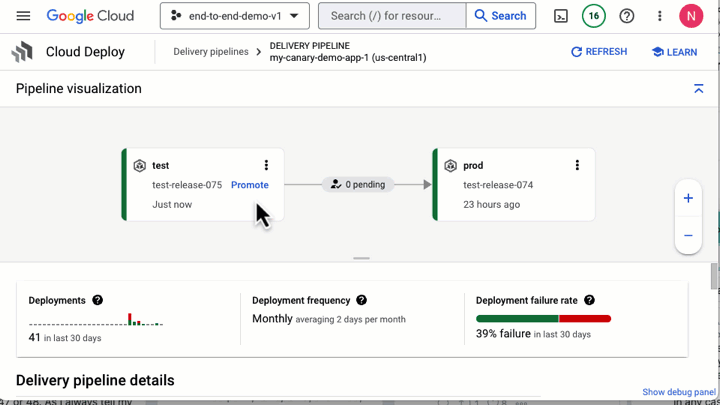Focus the resource search field
The height and width of the screenshot is (405, 720).
[392, 16]
